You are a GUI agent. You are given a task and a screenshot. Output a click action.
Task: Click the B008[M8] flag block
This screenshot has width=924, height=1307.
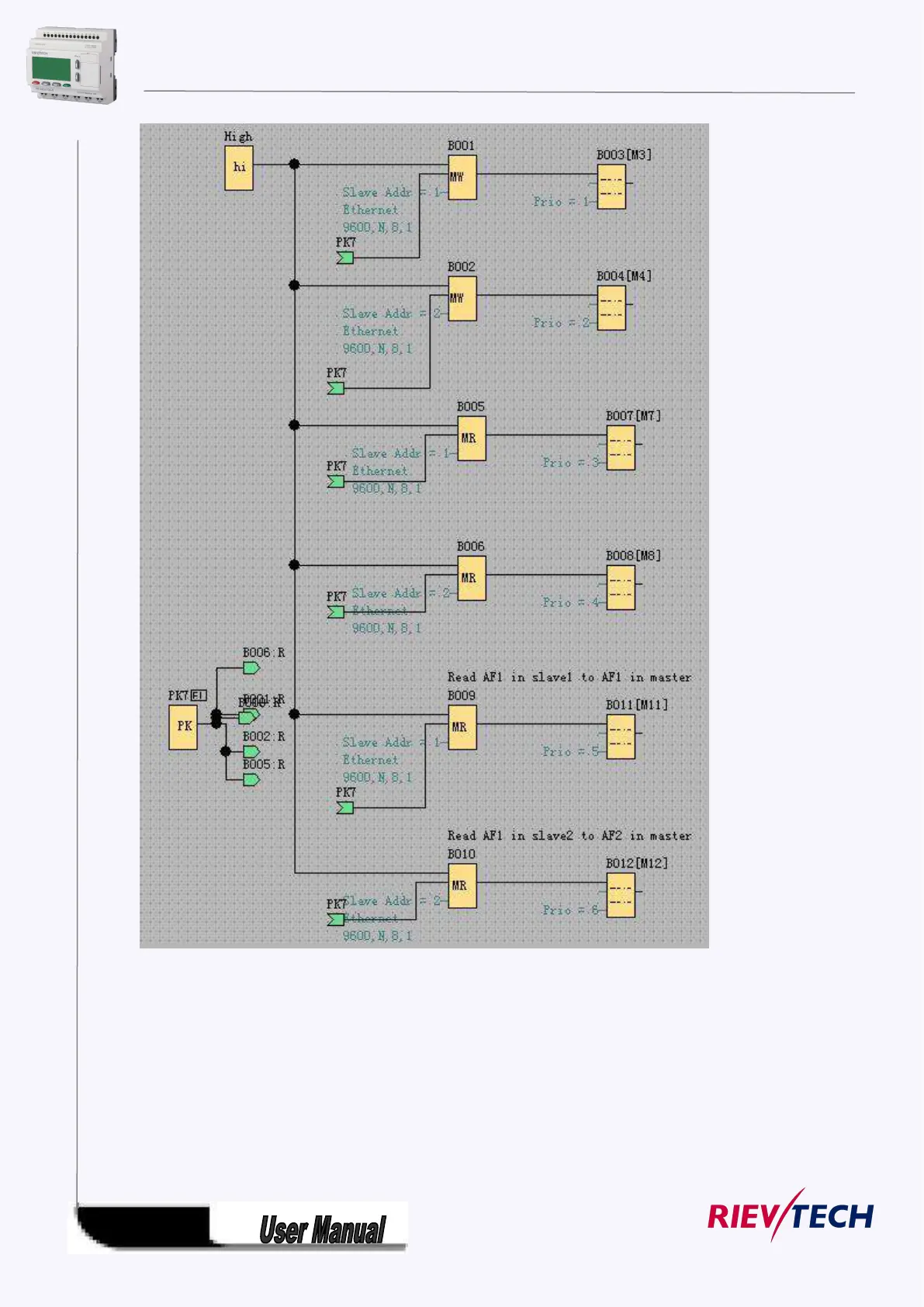pos(621,588)
